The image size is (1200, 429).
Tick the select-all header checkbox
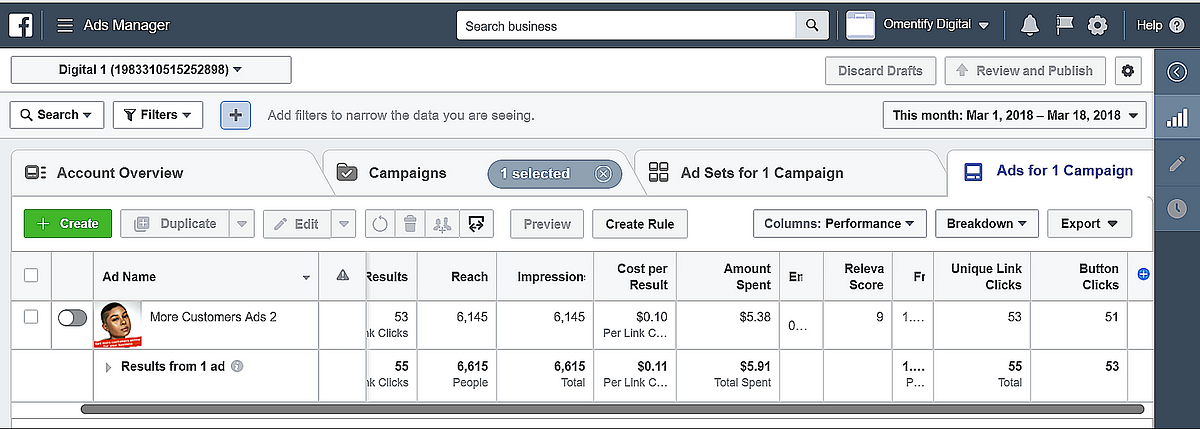coord(31,276)
